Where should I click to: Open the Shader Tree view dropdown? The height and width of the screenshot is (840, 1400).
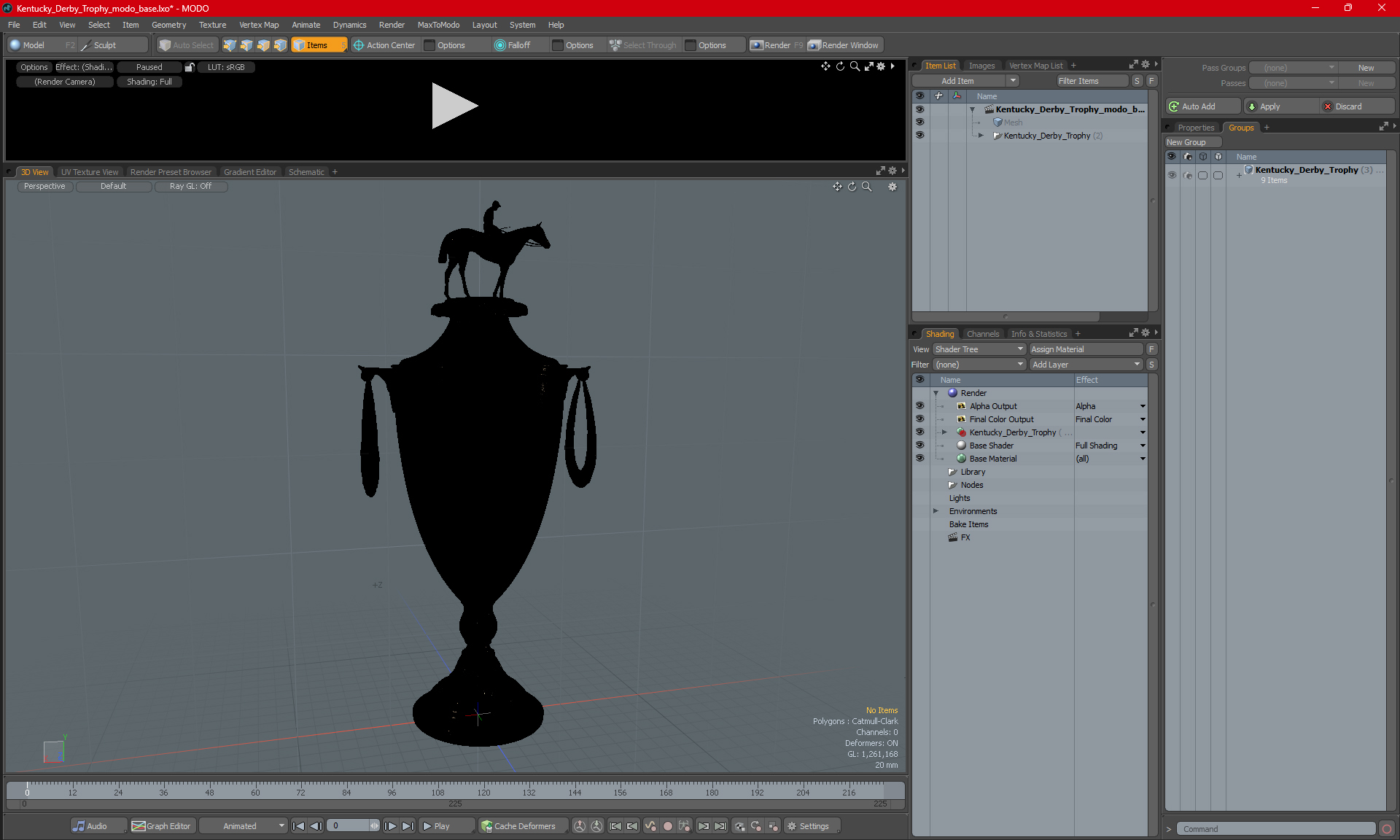pos(979,349)
